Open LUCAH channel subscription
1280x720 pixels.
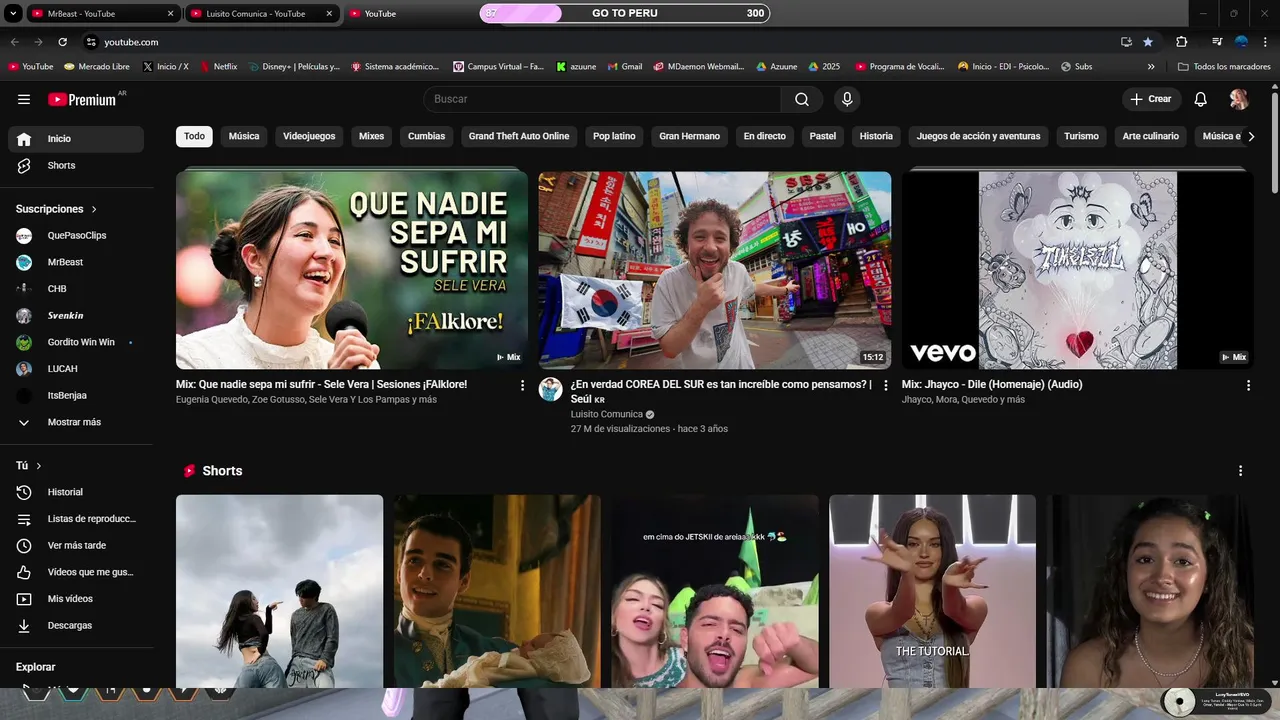pyautogui.click(x=76, y=369)
